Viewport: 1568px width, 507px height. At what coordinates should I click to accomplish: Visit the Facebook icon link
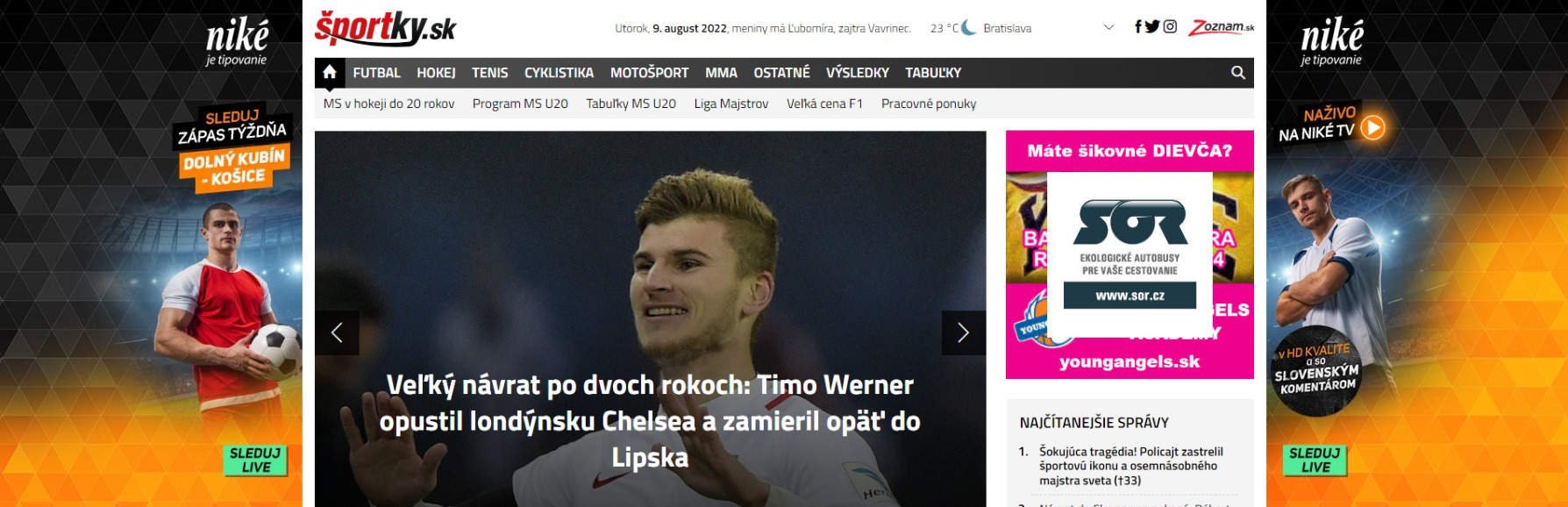click(x=1138, y=27)
